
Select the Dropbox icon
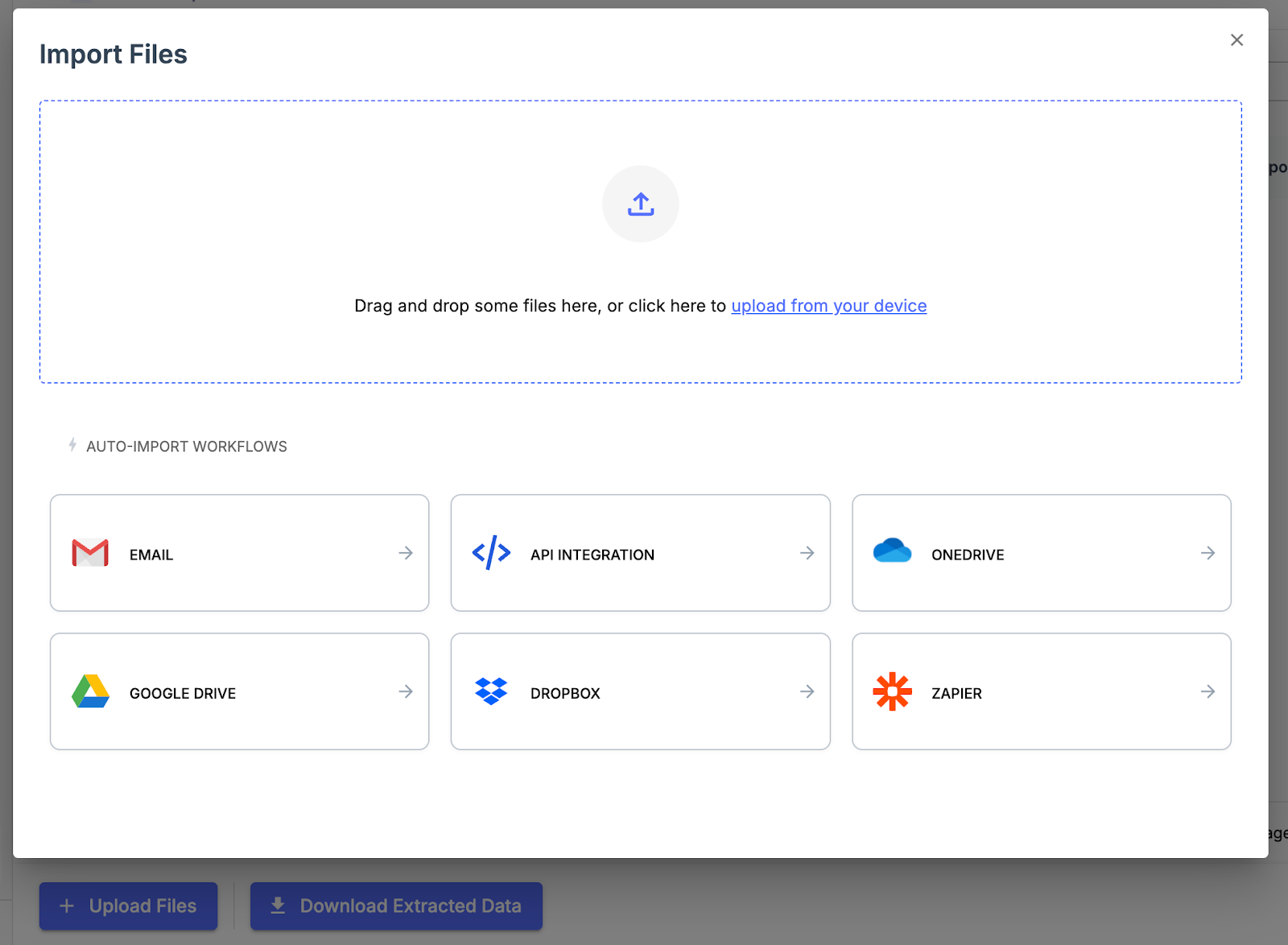click(x=490, y=691)
